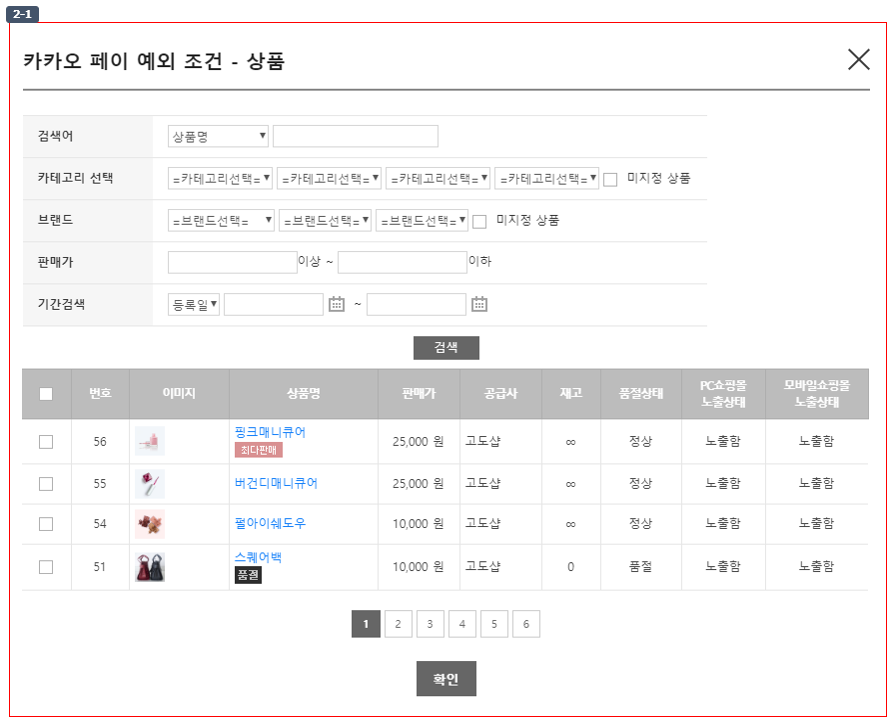
Task: Click the 핑크매니큐어 product thumbnail
Action: [150, 441]
